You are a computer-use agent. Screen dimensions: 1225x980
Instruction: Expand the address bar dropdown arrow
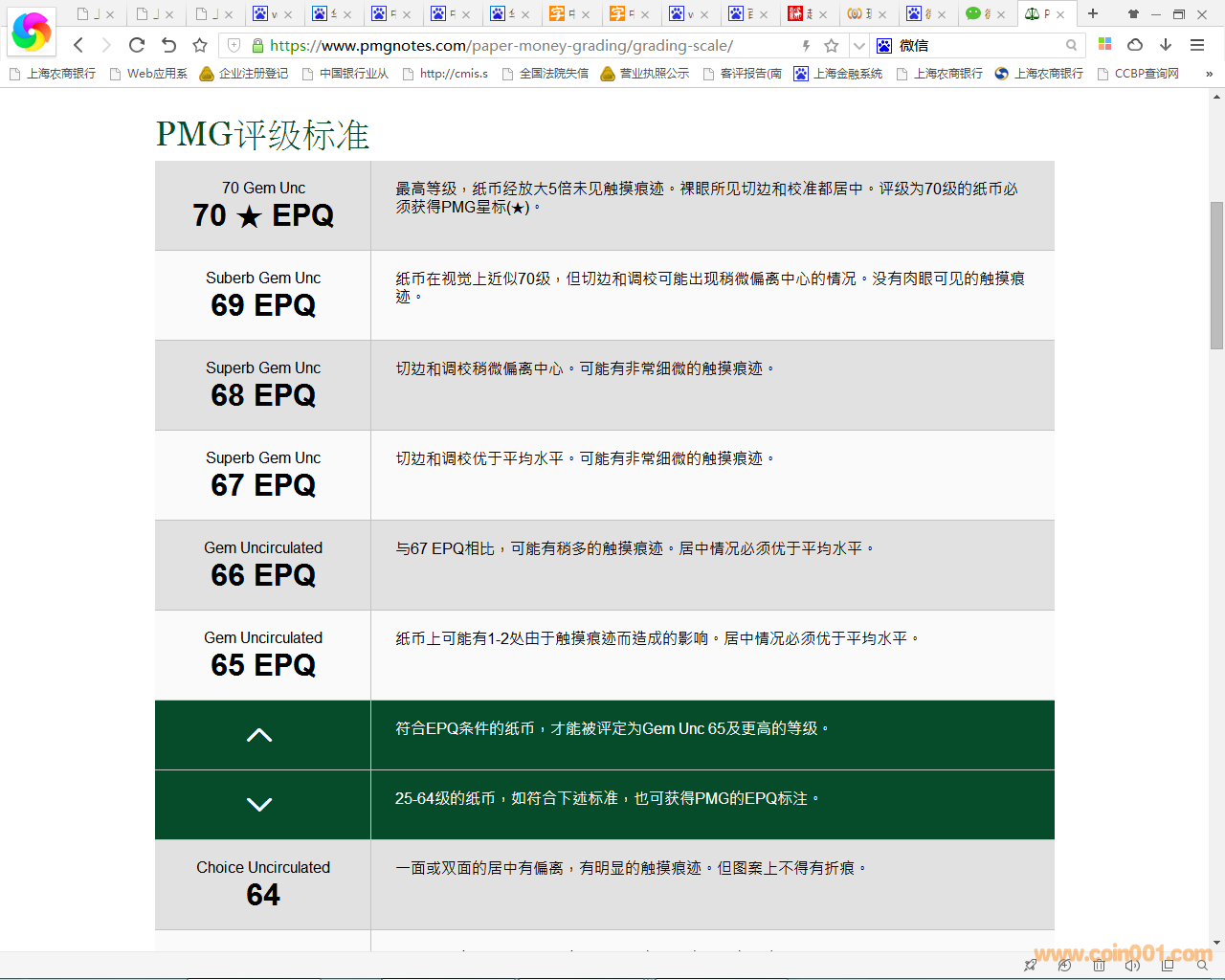pos(859,45)
